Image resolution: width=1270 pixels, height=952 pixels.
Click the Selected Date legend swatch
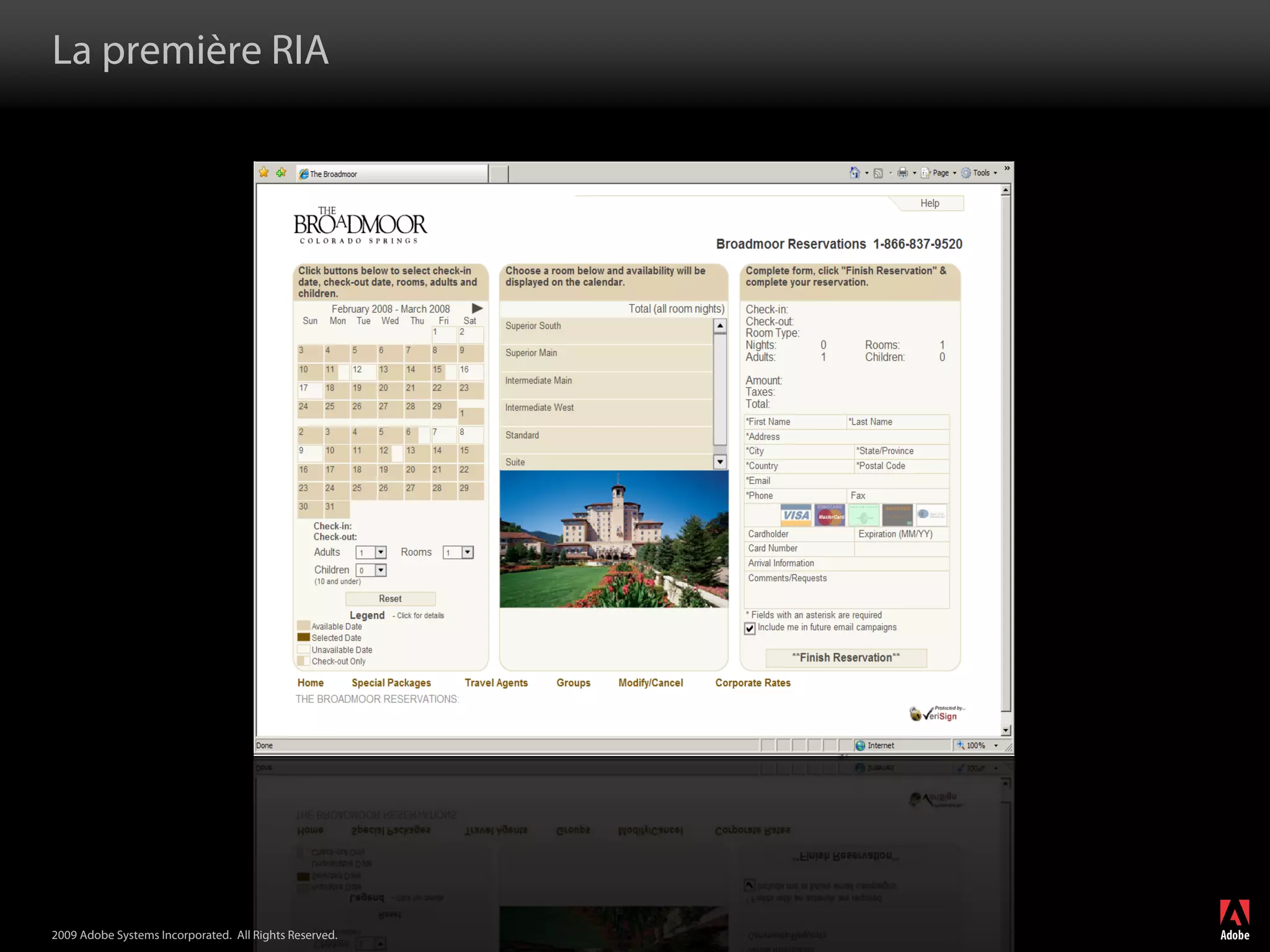point(303,637)
